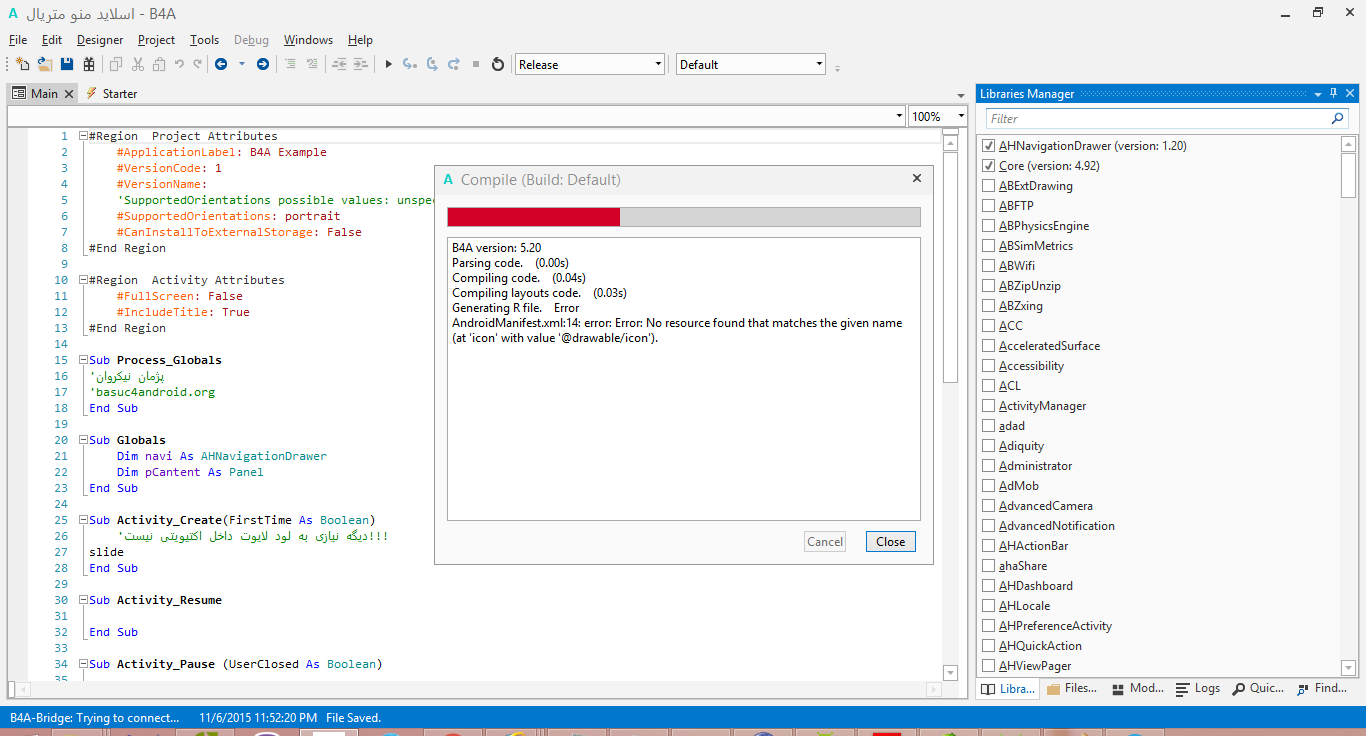Run the project with the play icon
1366x736 pixels.
coord(389,64)
